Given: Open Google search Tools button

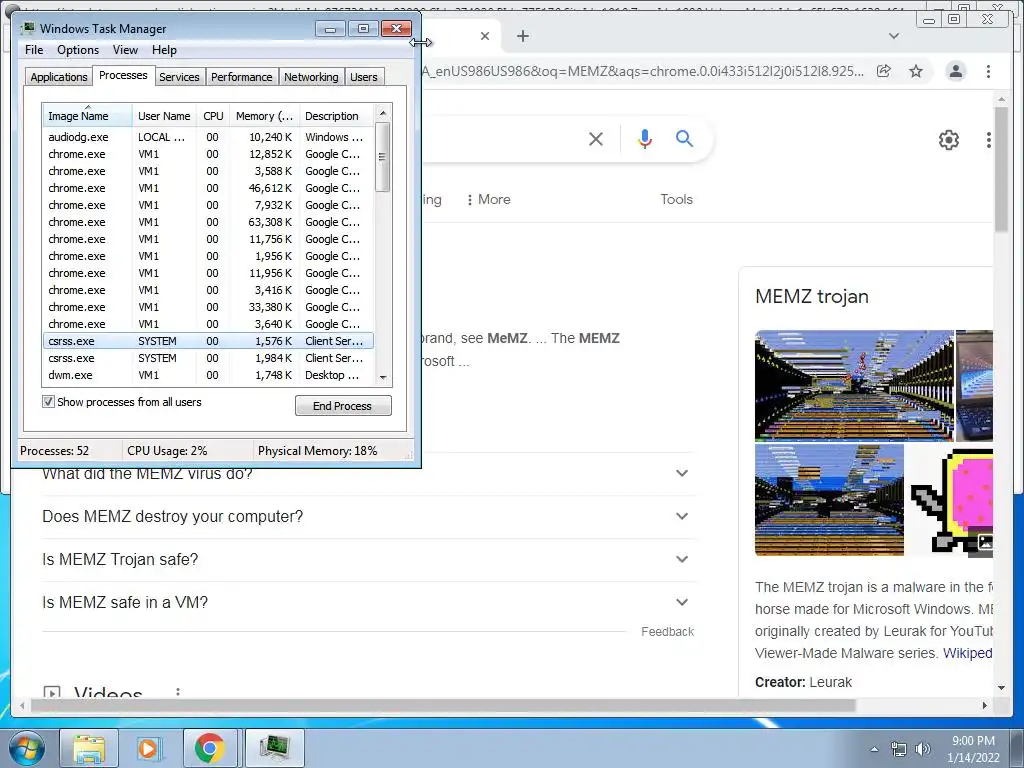Looking at the screenshot, I should click(676, 200).
